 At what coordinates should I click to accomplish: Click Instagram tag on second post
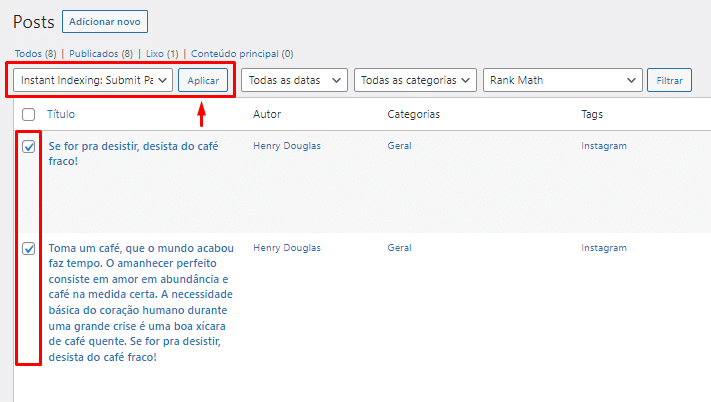tap(603, 247)
